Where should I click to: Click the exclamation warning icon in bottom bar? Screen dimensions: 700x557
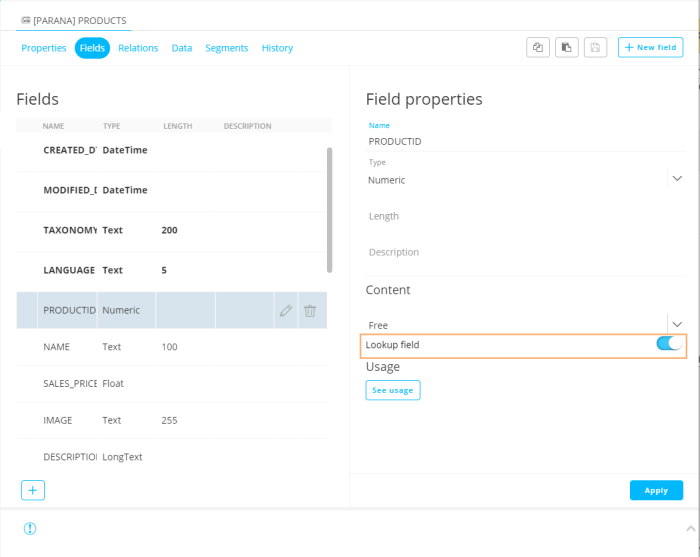click(x=30, y=528)
